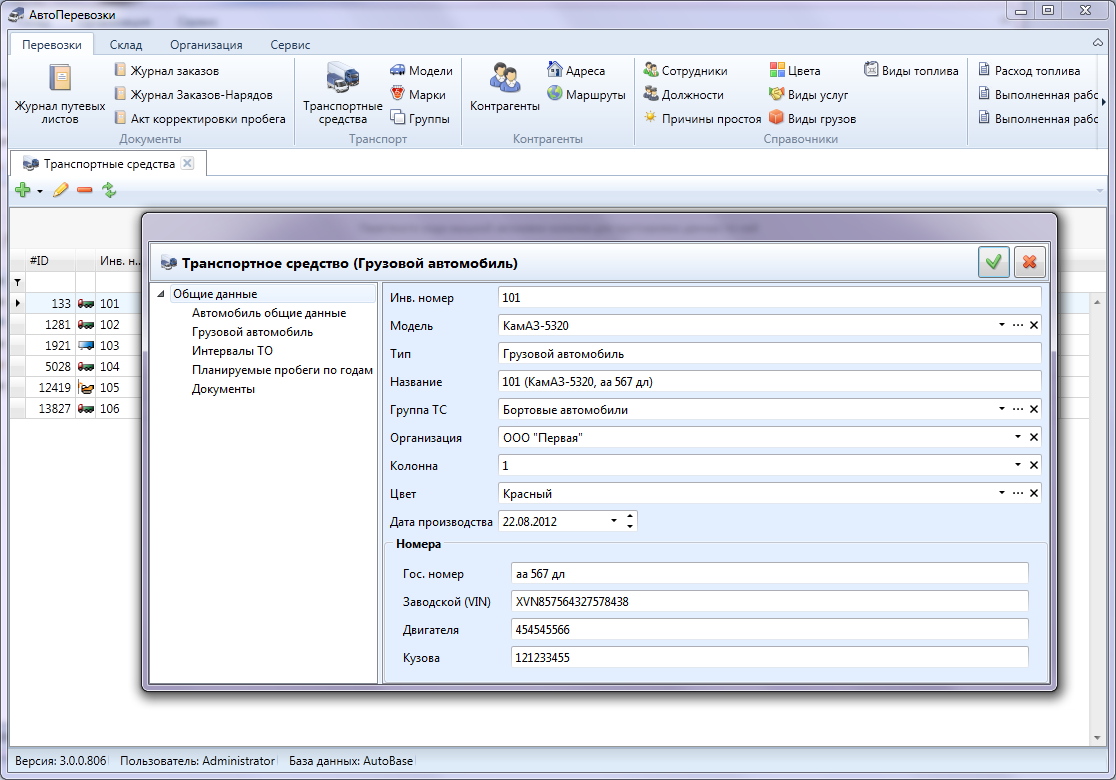
Task: Click the green refresh arrows icon
Action: tap(109, 190)
